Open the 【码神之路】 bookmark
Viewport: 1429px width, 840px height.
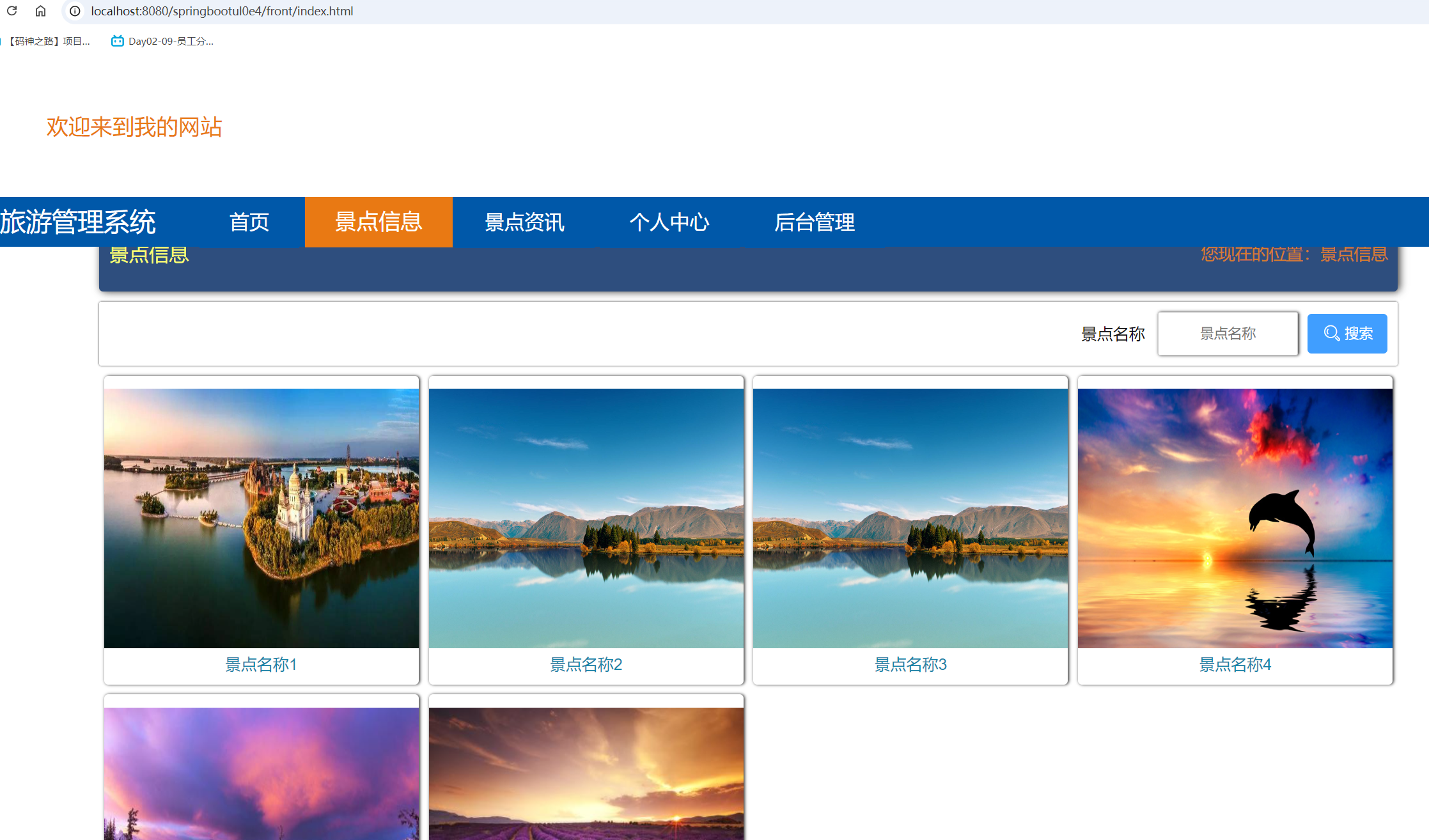pos(48,42)
